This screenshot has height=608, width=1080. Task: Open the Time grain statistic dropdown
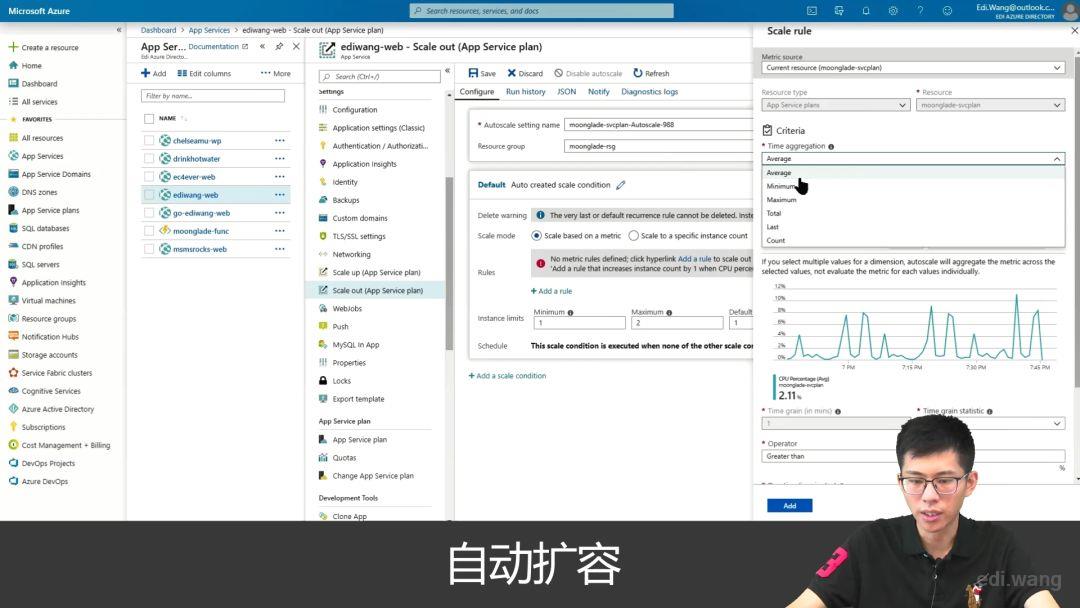click(x=990, y=423)
